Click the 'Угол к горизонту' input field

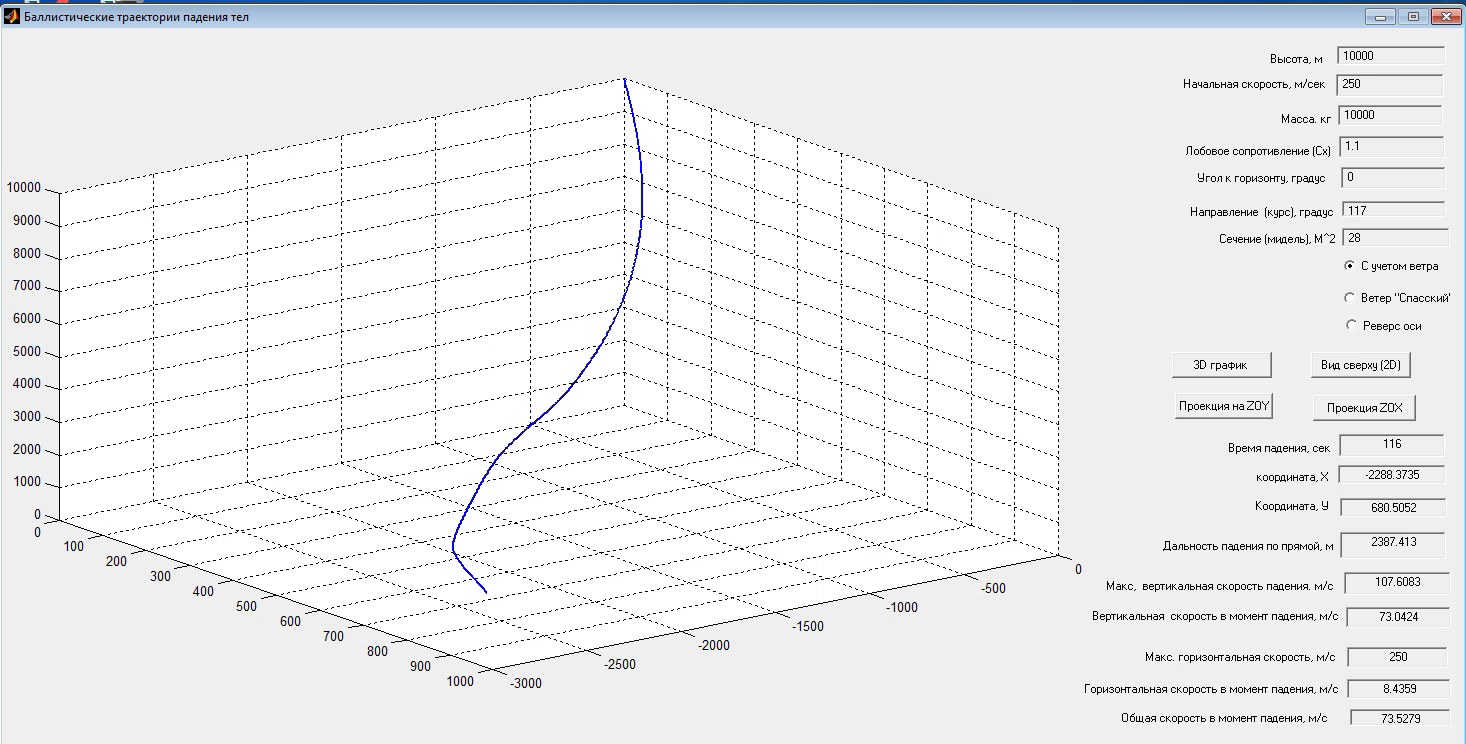click(1393, 177)
